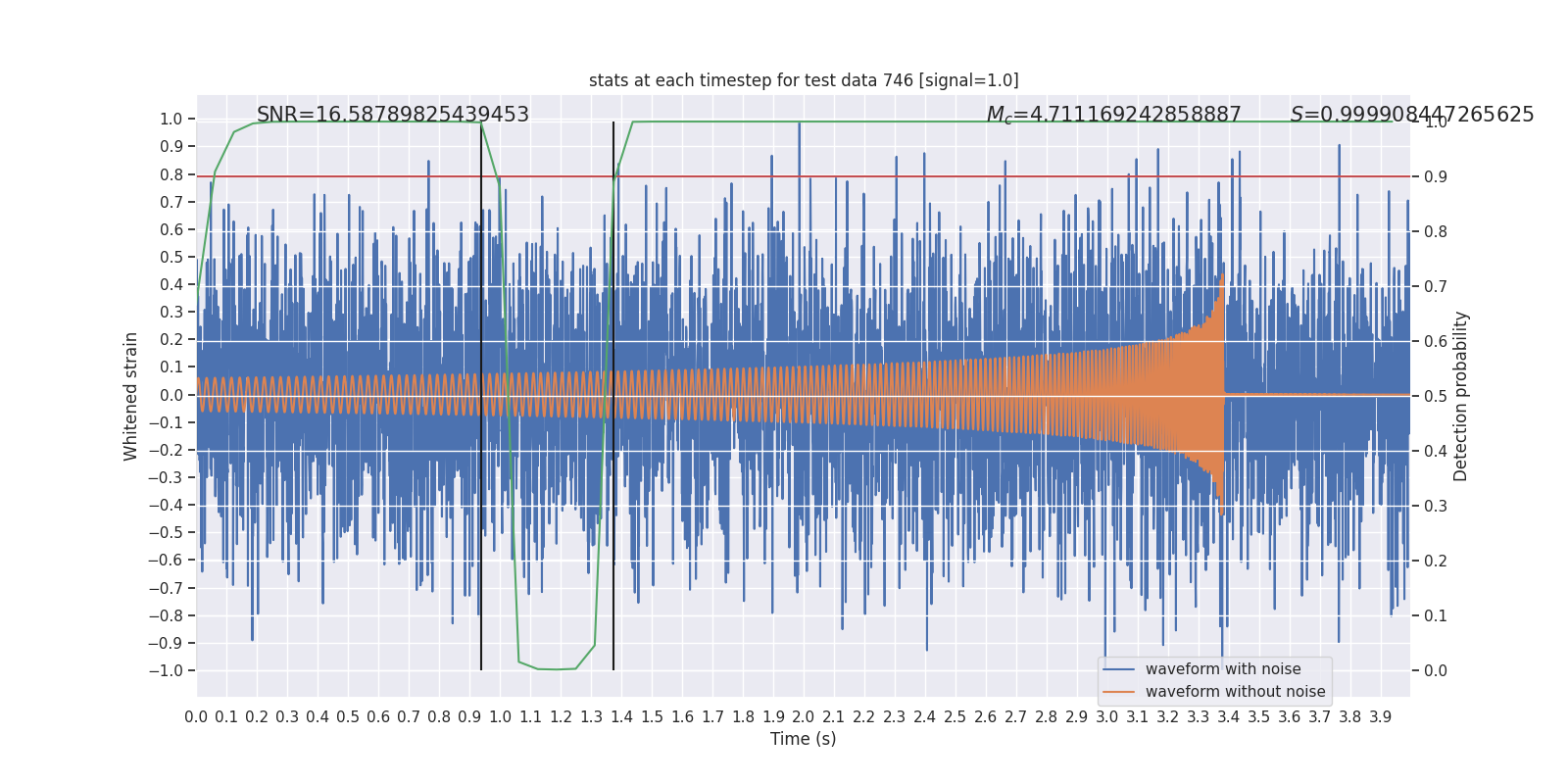The height and width of the screenshot is (784, 1568).
Task: Click the 'Detection probability' right axis label
Action: point(1461,396)
